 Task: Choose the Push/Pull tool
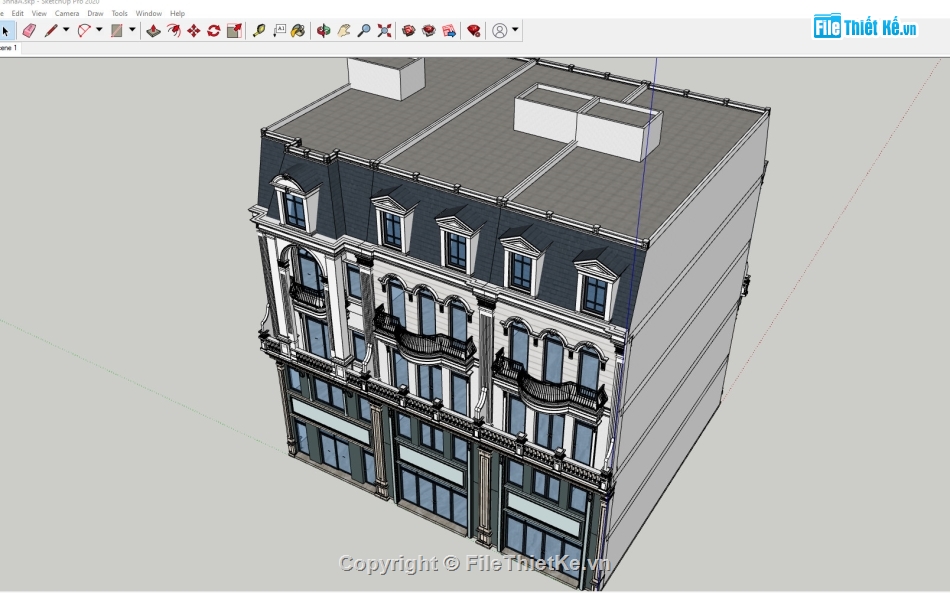(x=153, y=30)
